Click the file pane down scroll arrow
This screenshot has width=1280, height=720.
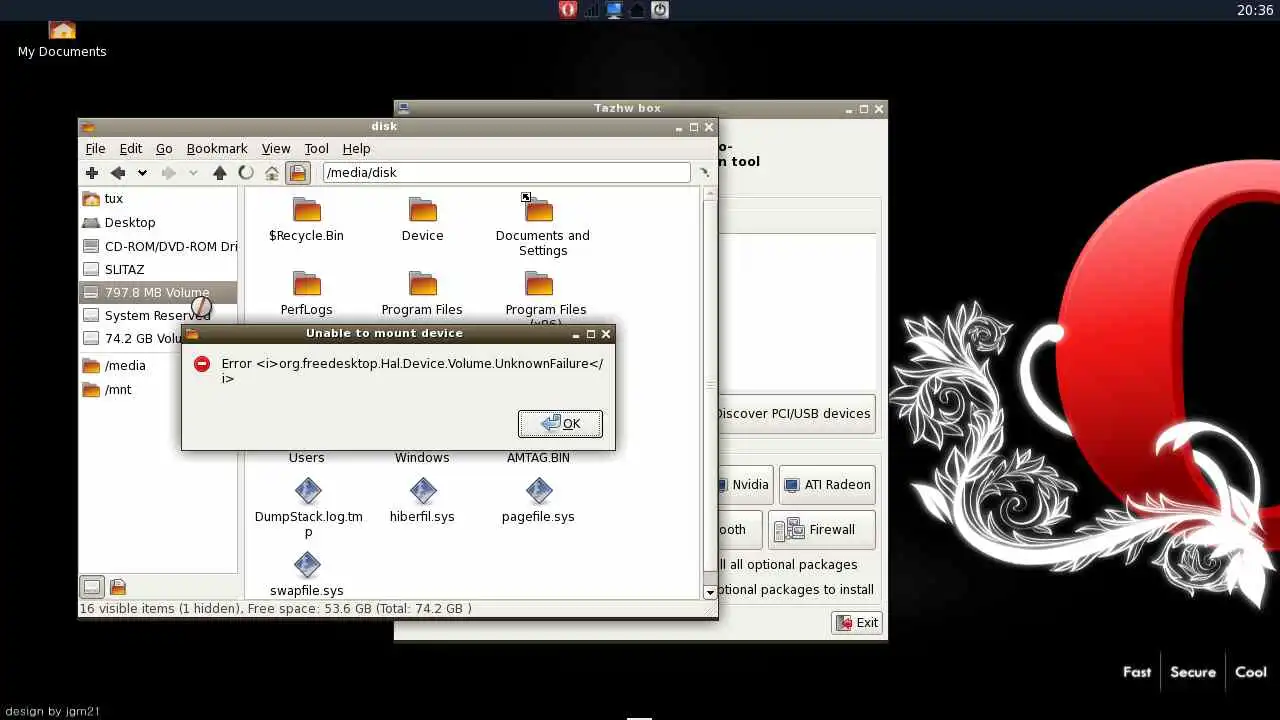[x=710, y=592]
